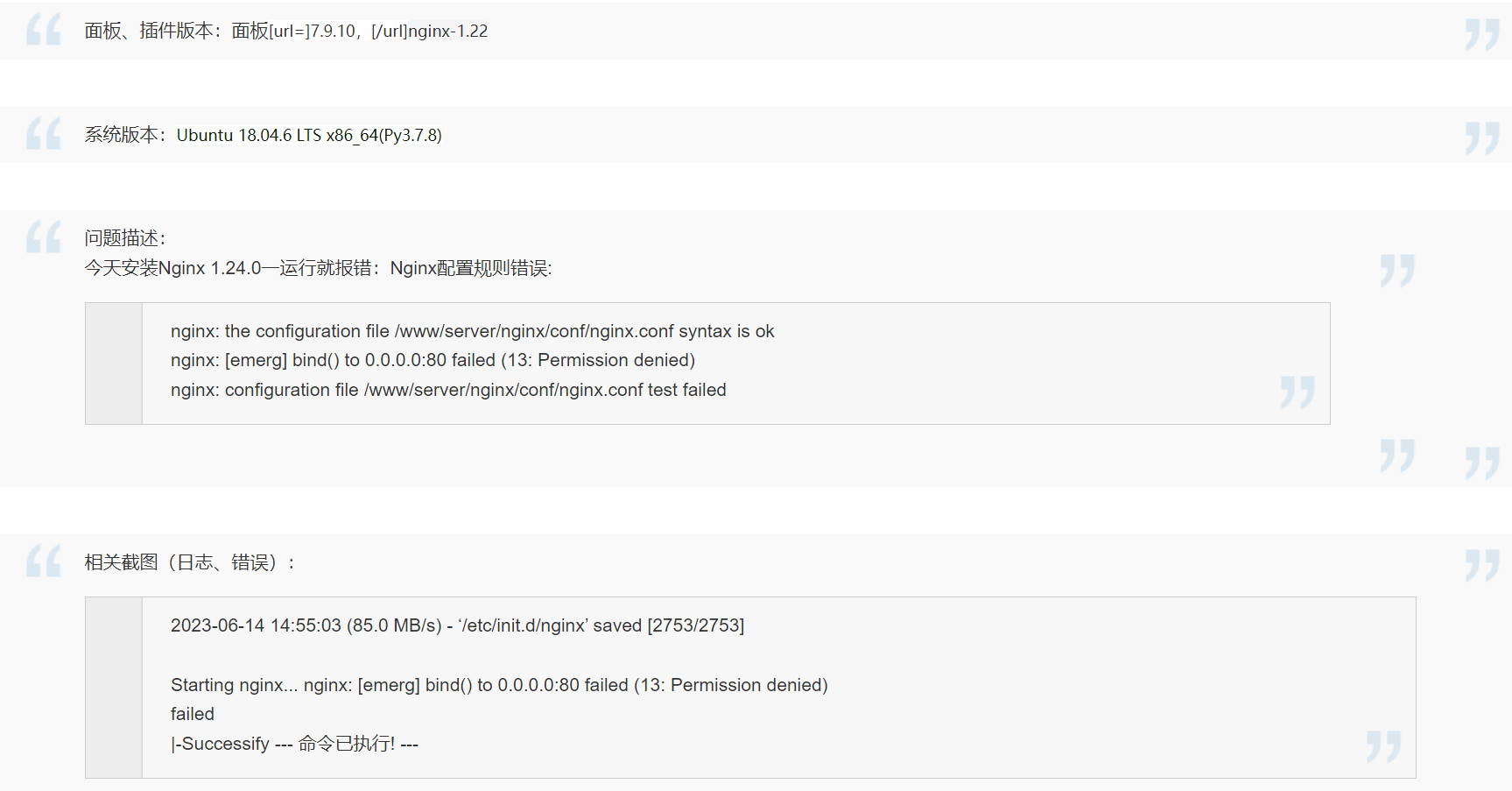Click opening quote icon beside 系统版本
Viewport: 1512px width, 791px height.
point(43,134)
